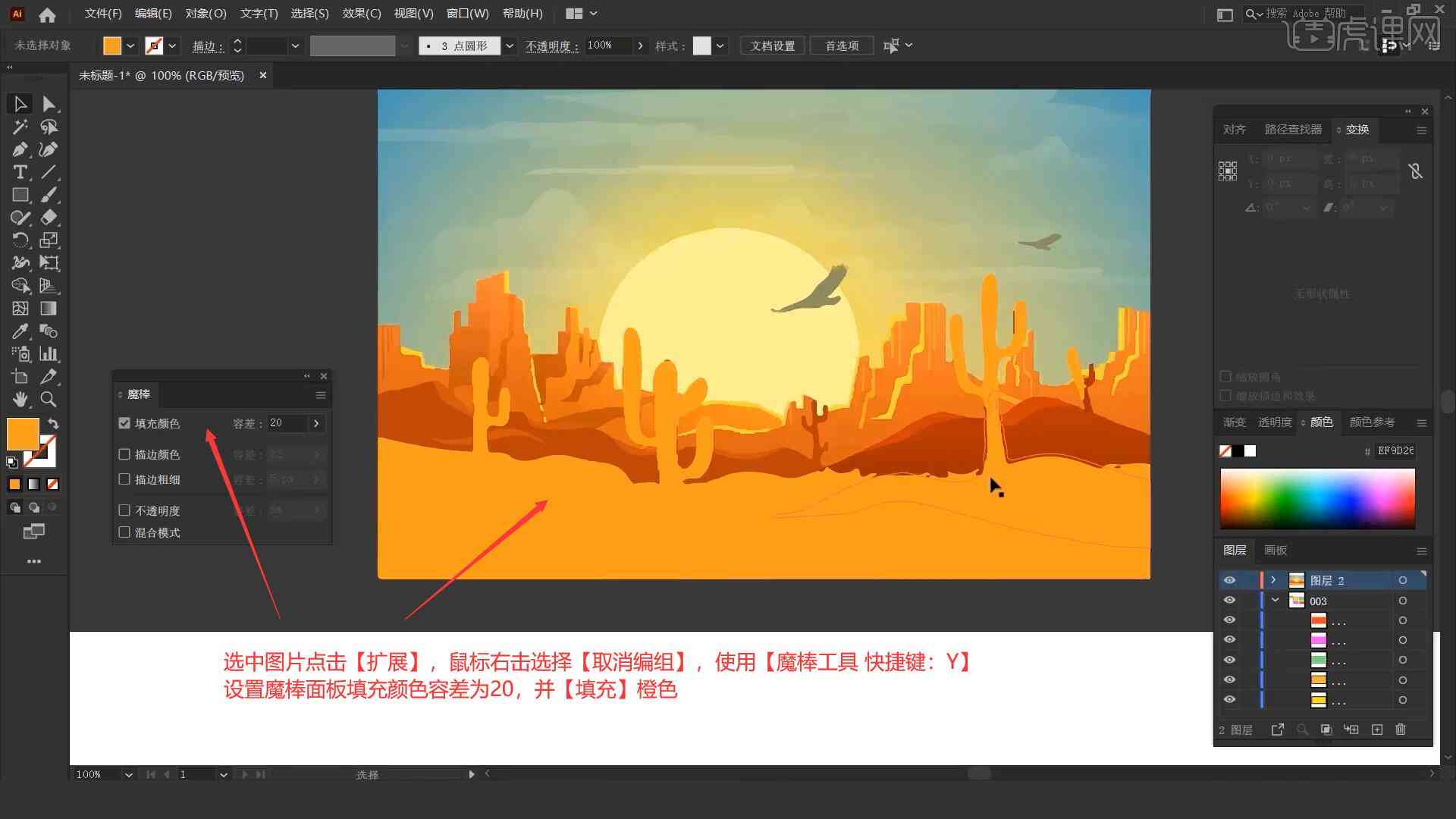
Task: Select the Zoom tool
Action: click(x=48, y=399)
